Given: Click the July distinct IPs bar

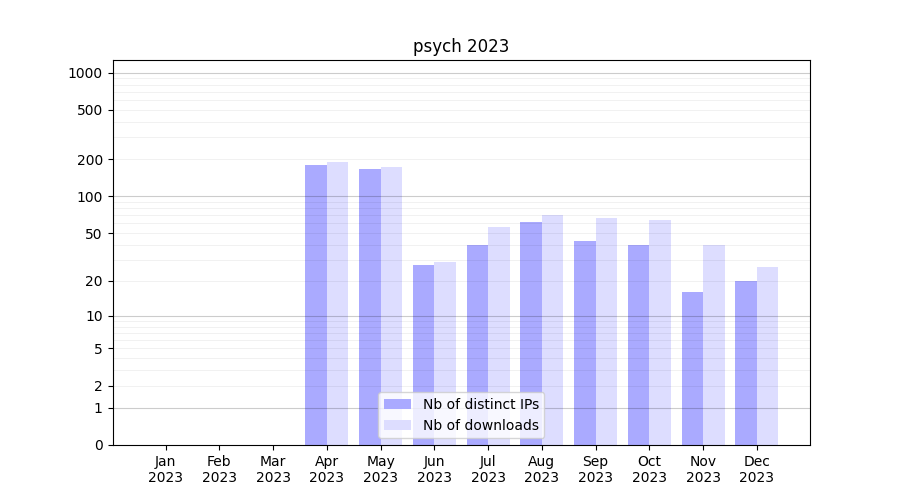Looking at the screenshot, I should [477, 345].
